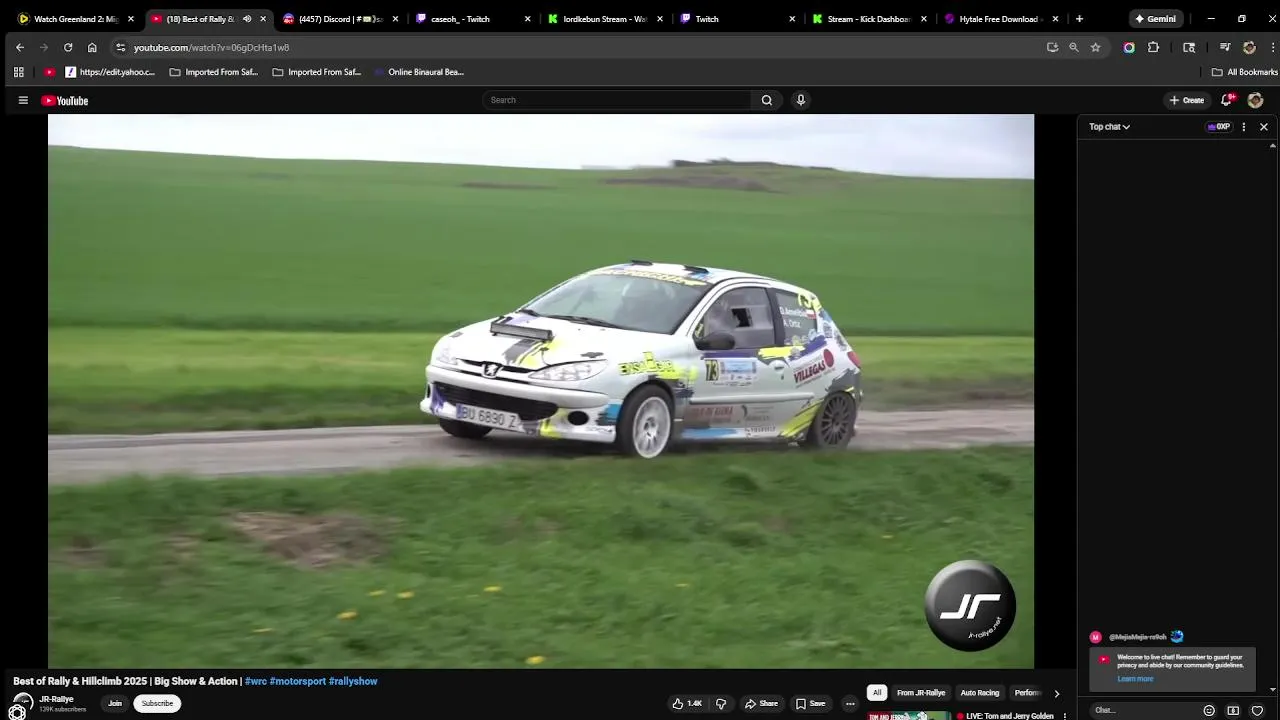Click the #rallyshow hashtag link
The width and height of the screenshot is (1280, 720).
[x=353, y=681]
